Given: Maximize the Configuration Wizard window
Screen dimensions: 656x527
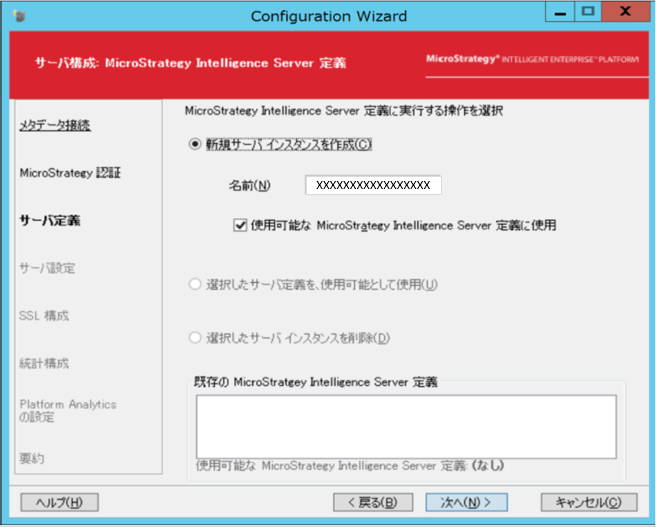Looking at the screenshot, I should tap(588, 12).
